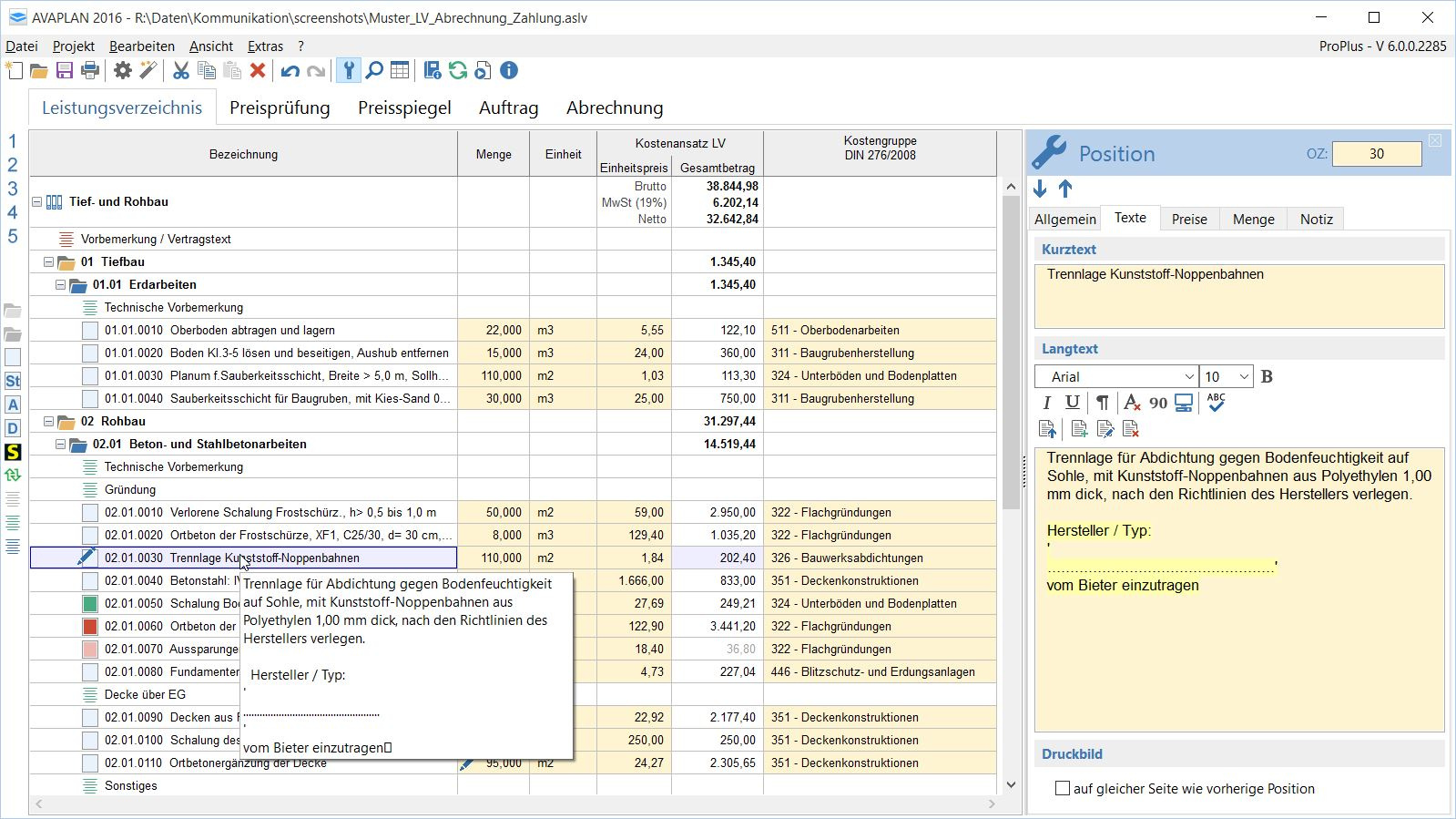Viewport: 1456px width, 819px height.
Task: Enable 'auf gleicher Seite wie vorherige Position'
Action: (x=1063, y=789)
